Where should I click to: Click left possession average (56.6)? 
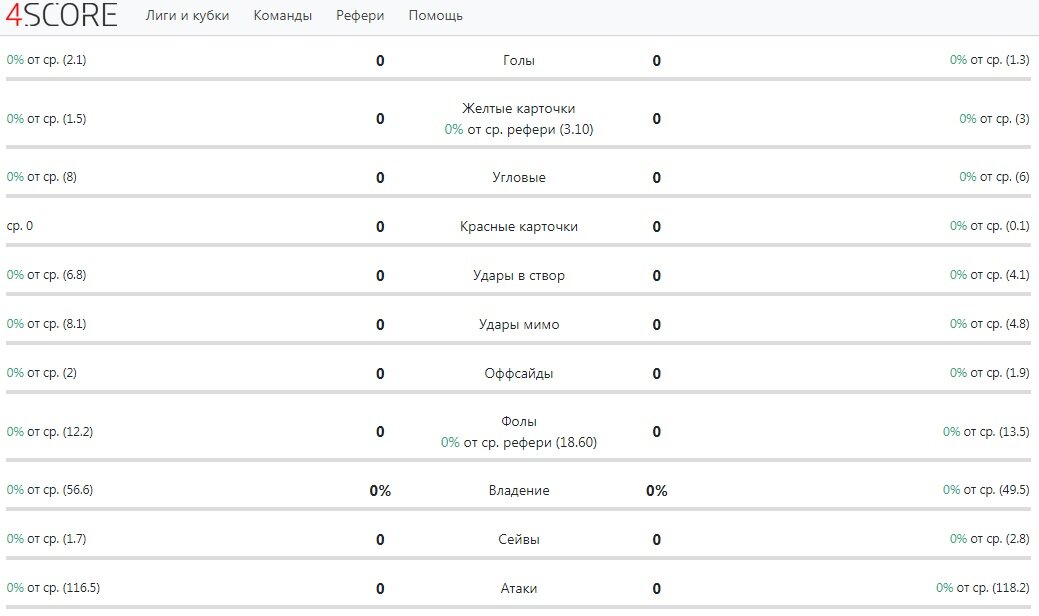(x=50, y=490)
